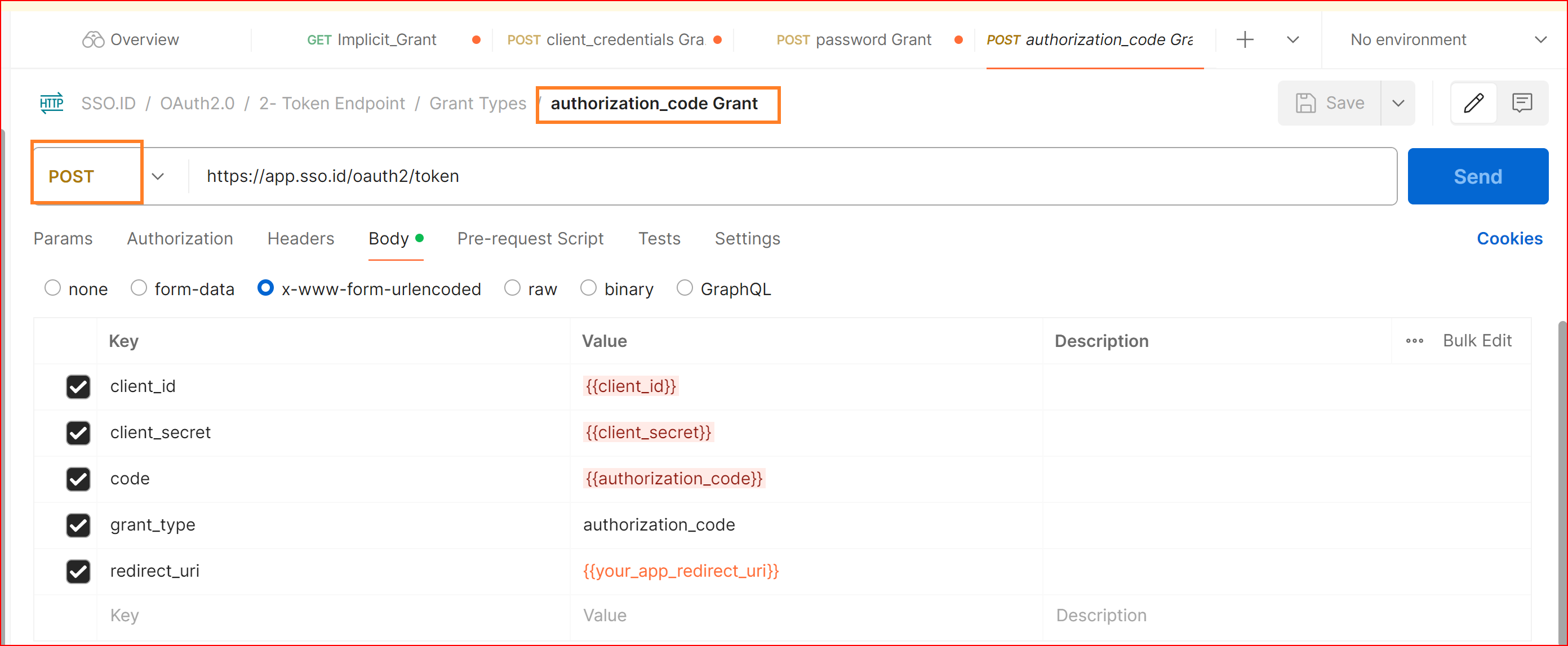Screen dimensions: 1568x646
Task: Select the raw body type
Action: (x=513, y=288)
